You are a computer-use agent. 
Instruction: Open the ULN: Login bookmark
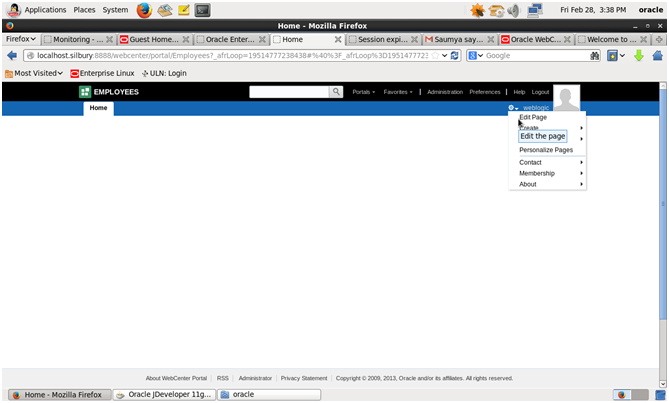point(164,73)
